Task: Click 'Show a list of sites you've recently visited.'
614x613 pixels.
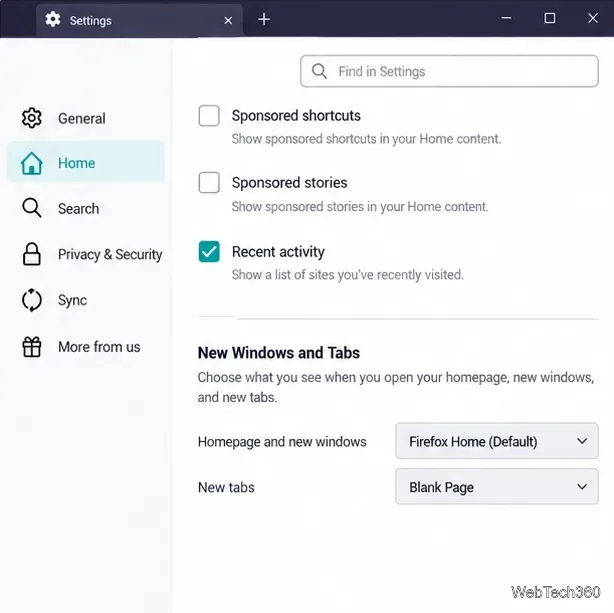Action: pos(348,275)
